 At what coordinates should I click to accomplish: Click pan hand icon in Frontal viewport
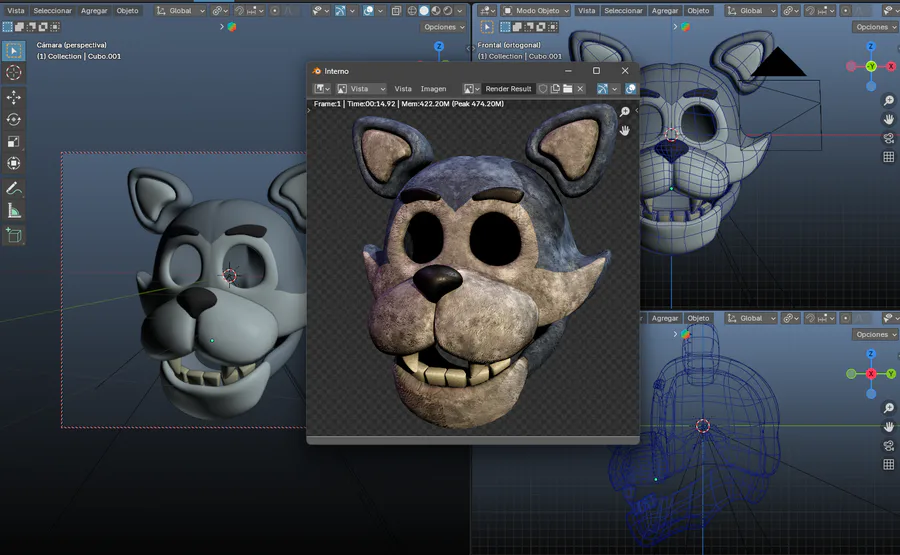(889, 119)
